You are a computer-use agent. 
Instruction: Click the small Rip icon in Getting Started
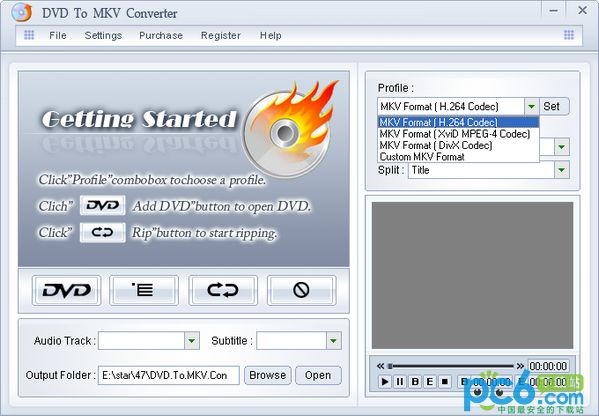point(102,232)
